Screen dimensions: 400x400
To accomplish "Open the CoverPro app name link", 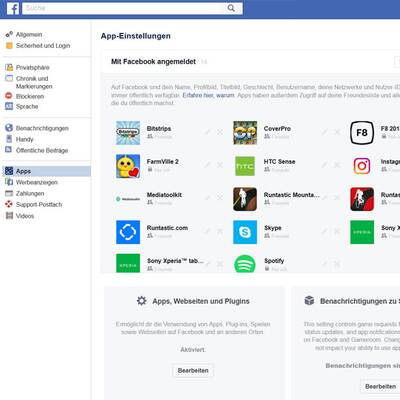I will 277,128.
